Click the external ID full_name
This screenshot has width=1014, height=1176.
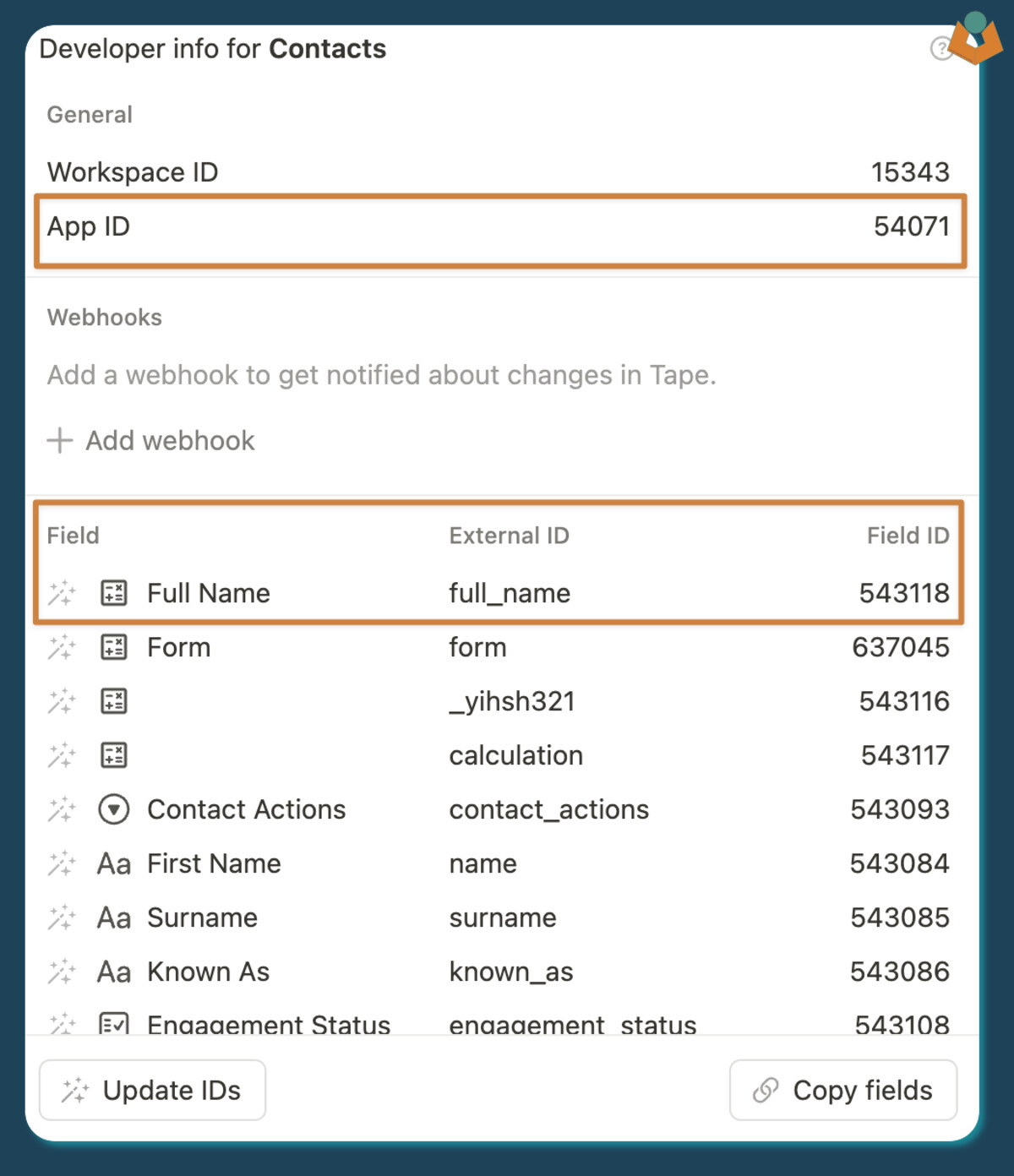pyautogui.click(x=510, y=593)
